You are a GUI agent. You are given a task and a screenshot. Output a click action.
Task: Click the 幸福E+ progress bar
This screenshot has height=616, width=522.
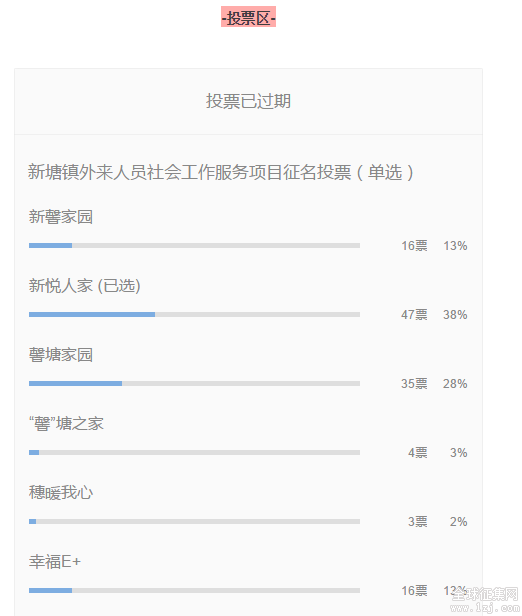194,590
